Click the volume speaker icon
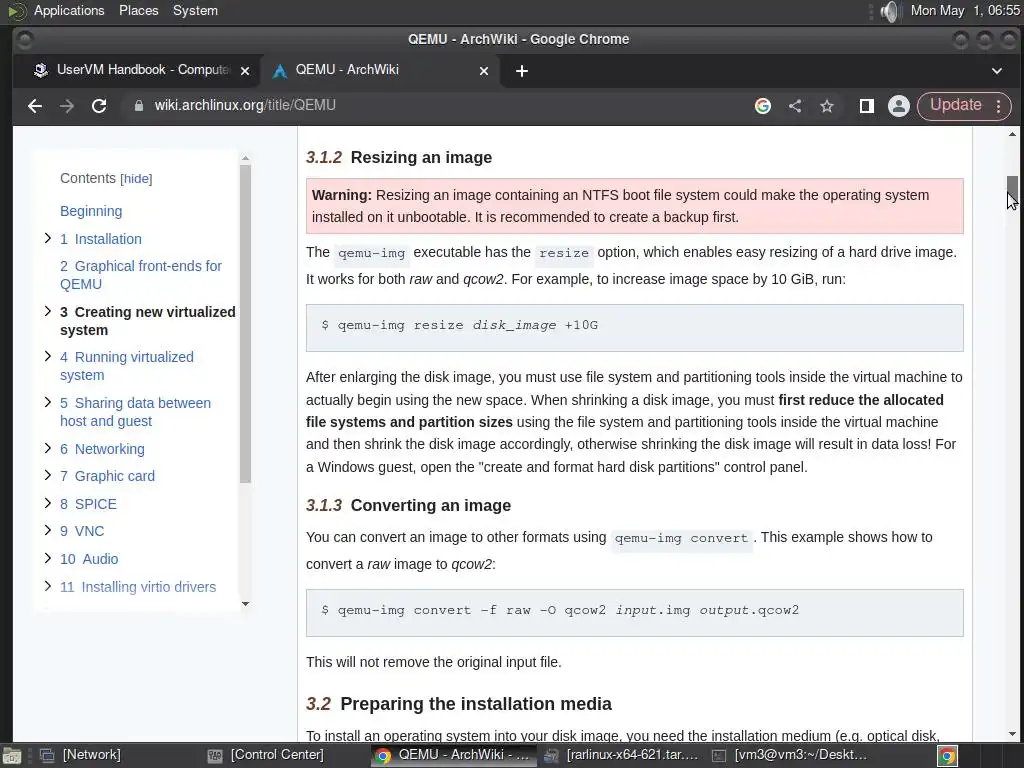Viewport: 1024px width, 768px height. pyautogui.click(x=889, y=11)
